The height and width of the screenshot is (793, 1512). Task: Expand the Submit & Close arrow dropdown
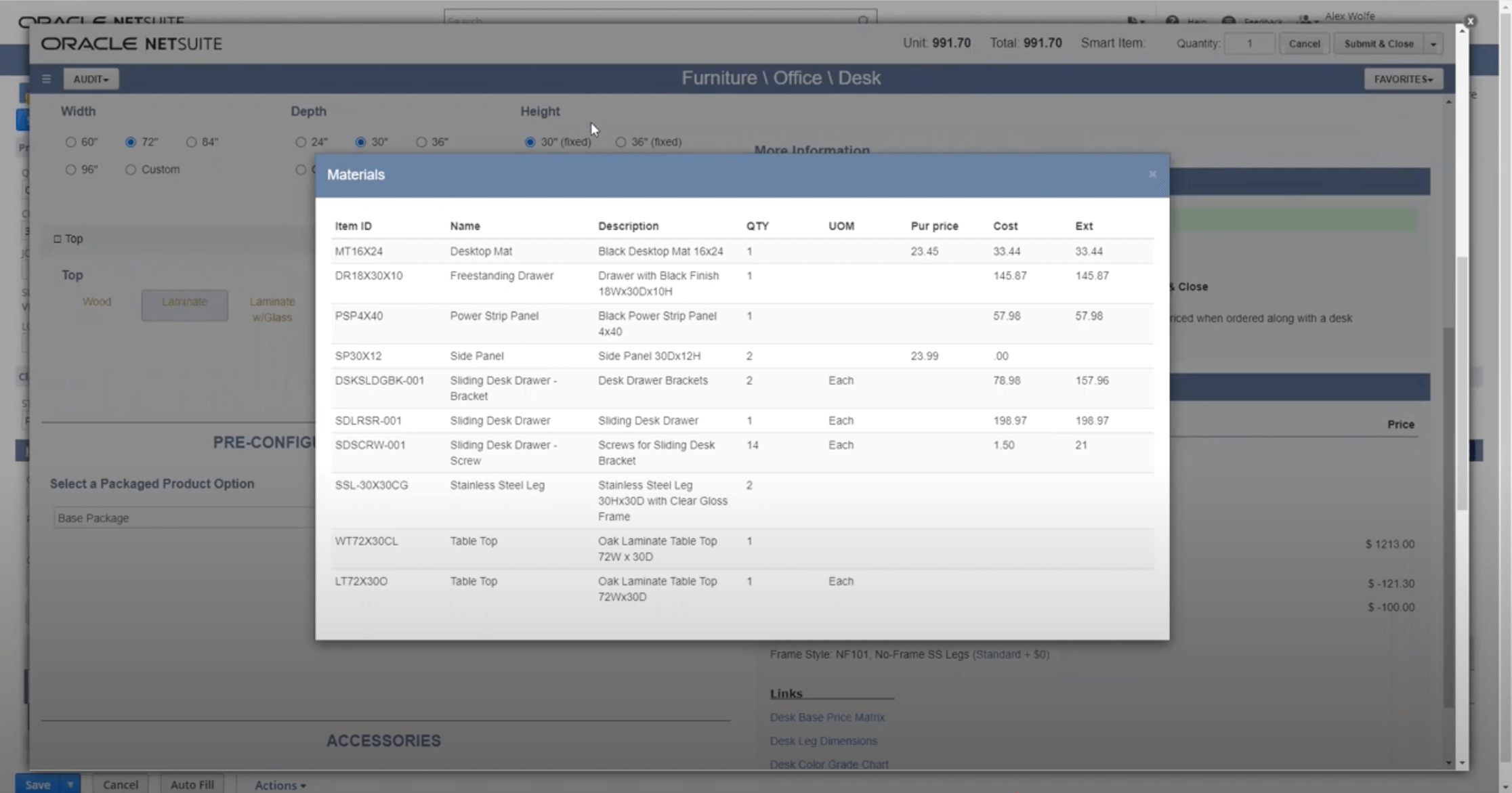coord(1433,44)
